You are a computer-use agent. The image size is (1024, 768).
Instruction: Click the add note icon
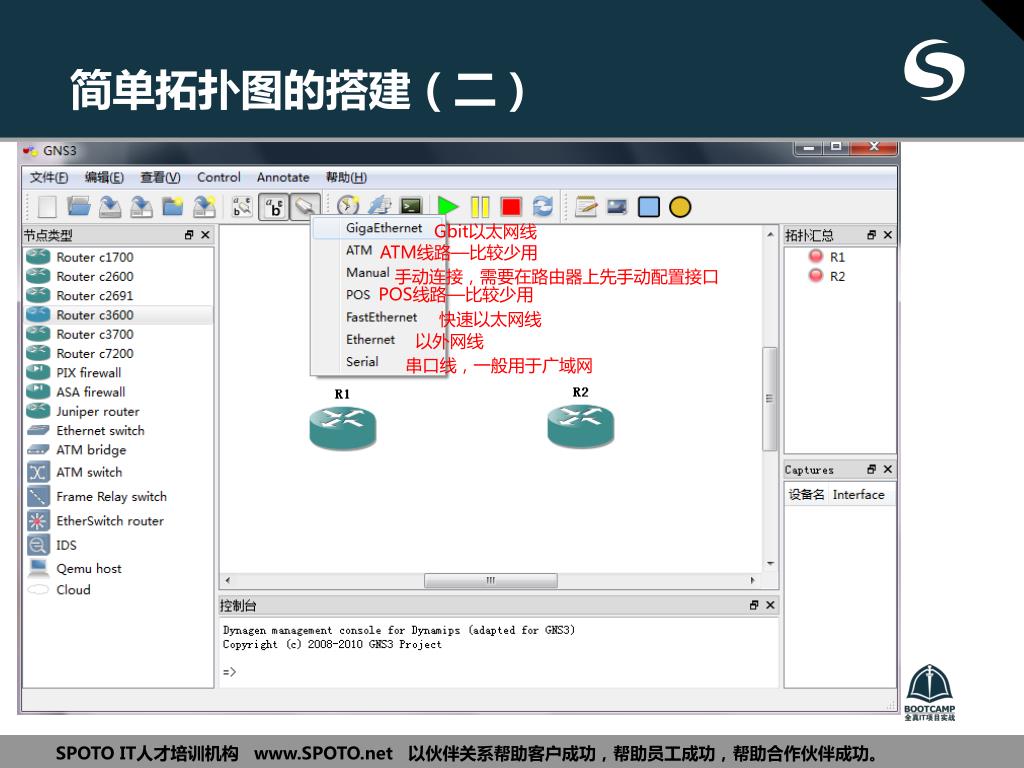586,206
